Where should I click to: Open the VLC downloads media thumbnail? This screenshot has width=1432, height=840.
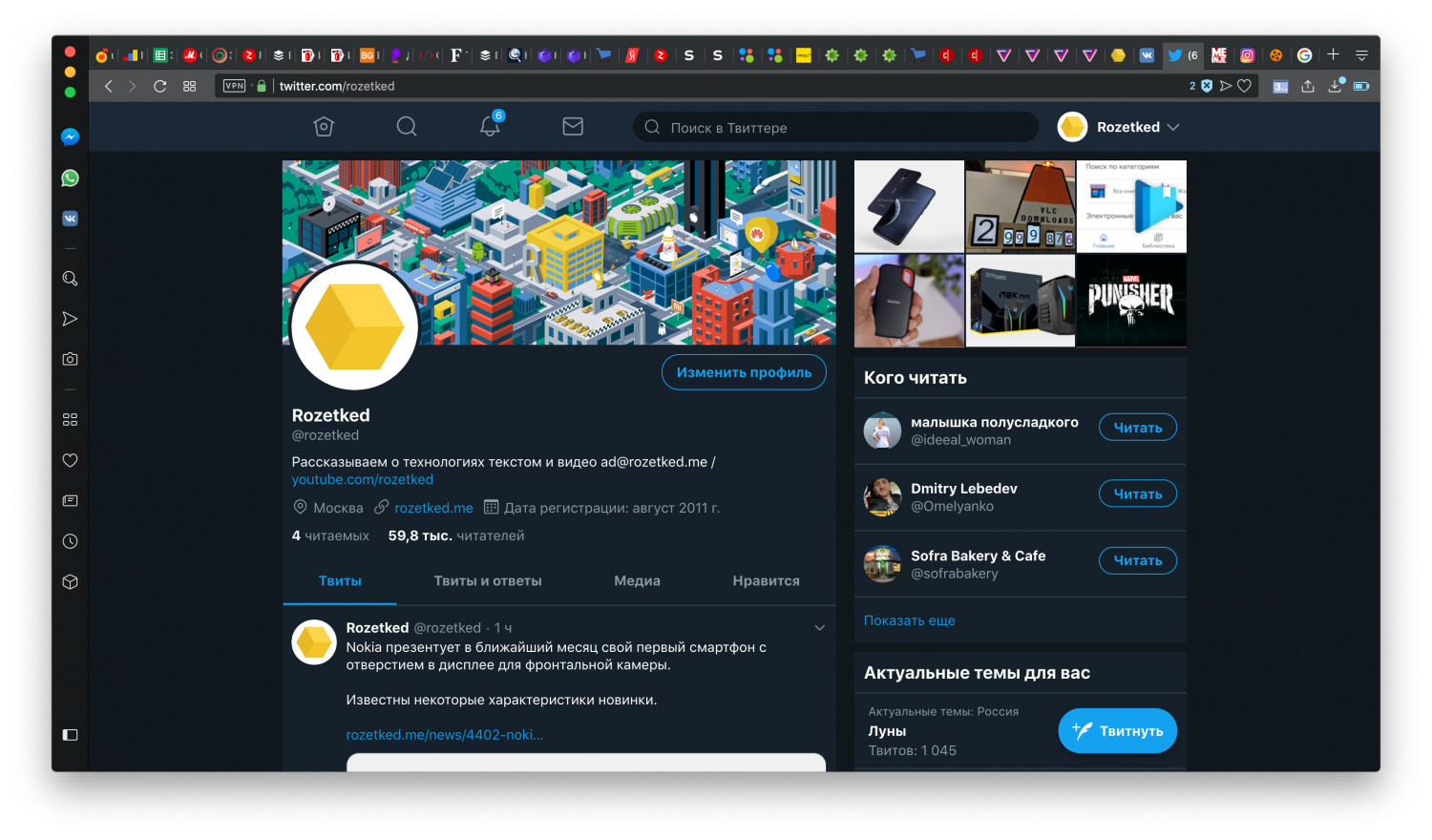click(x=1021, y=206)
